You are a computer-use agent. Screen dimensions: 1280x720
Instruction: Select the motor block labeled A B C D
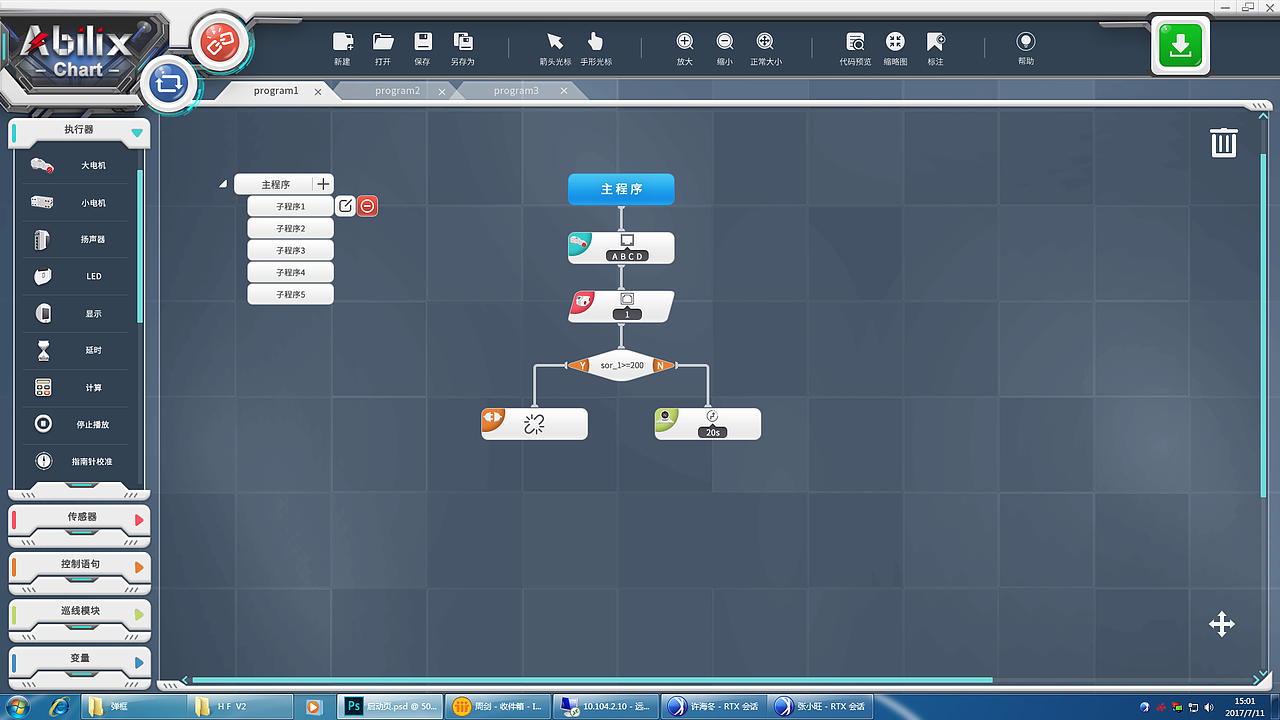(621, 248)
